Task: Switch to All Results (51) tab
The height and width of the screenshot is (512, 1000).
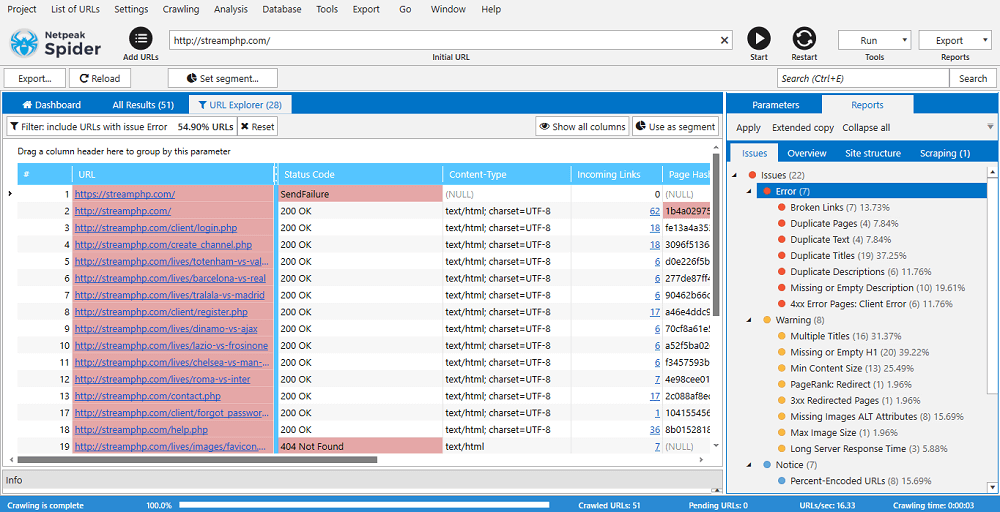Action: (143, 105)
